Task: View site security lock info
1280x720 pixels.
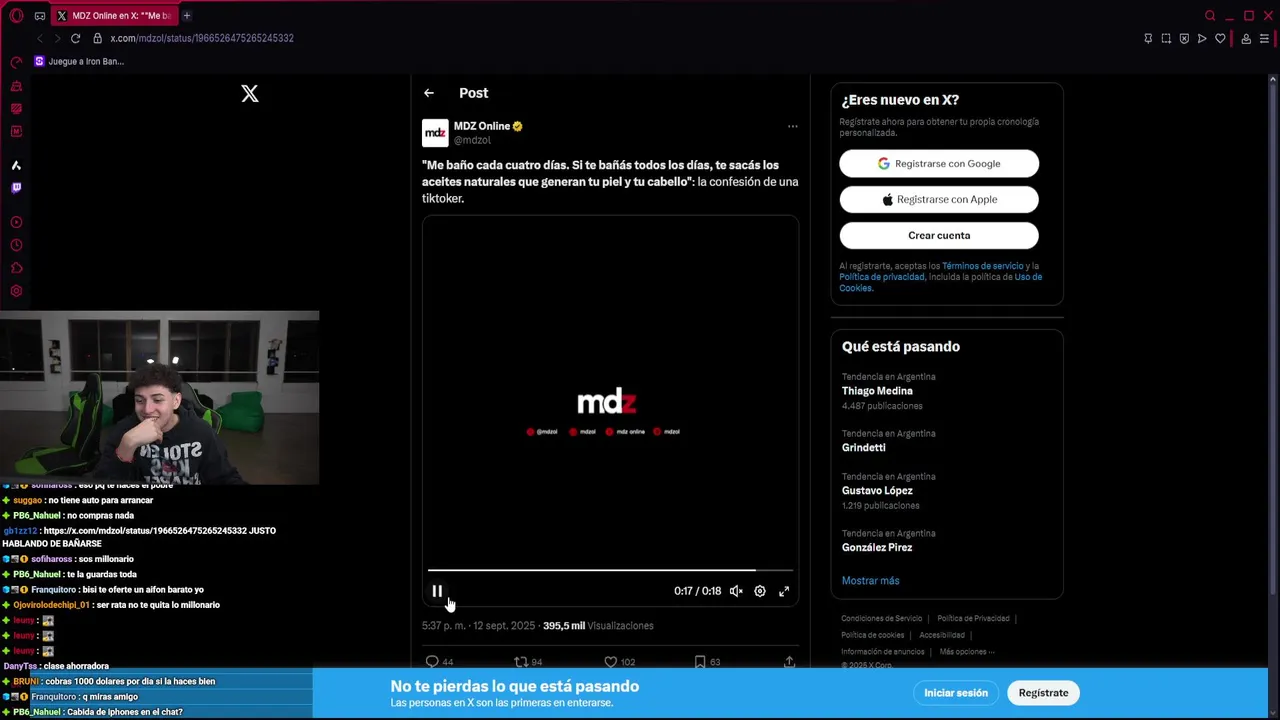Action: tap(97, 38)
